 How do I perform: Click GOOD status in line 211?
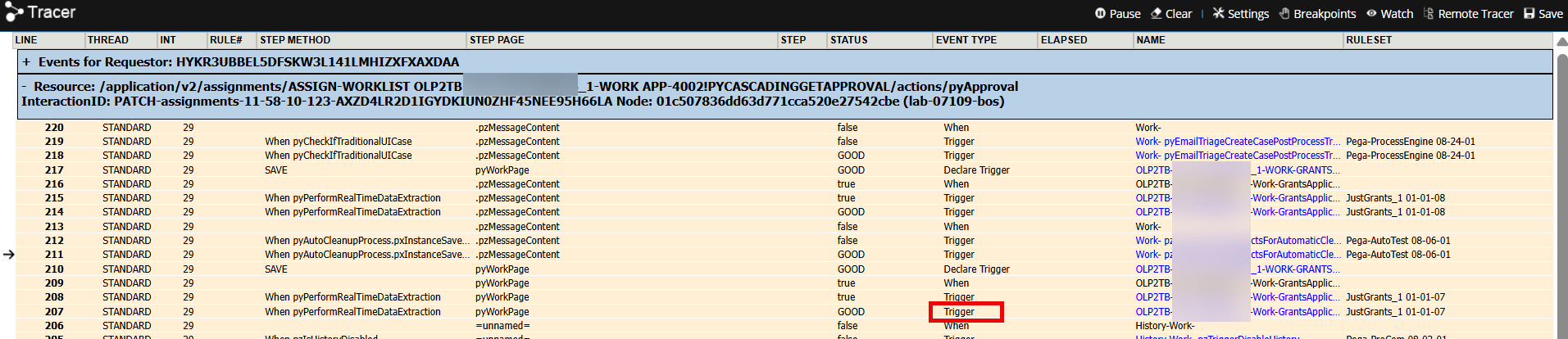coord(851,255)
